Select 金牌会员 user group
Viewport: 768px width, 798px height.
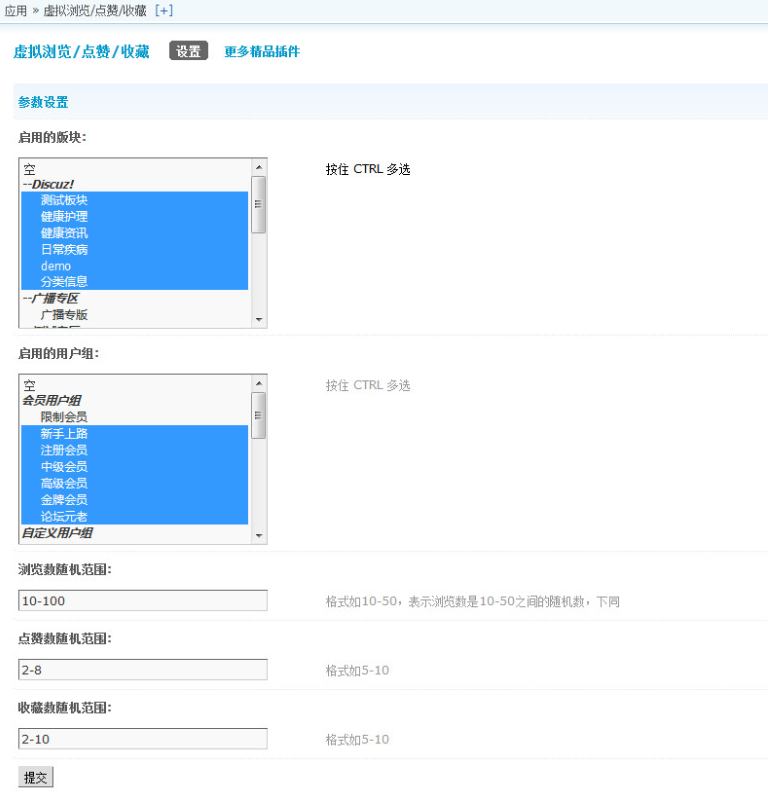tap(134, 499)
